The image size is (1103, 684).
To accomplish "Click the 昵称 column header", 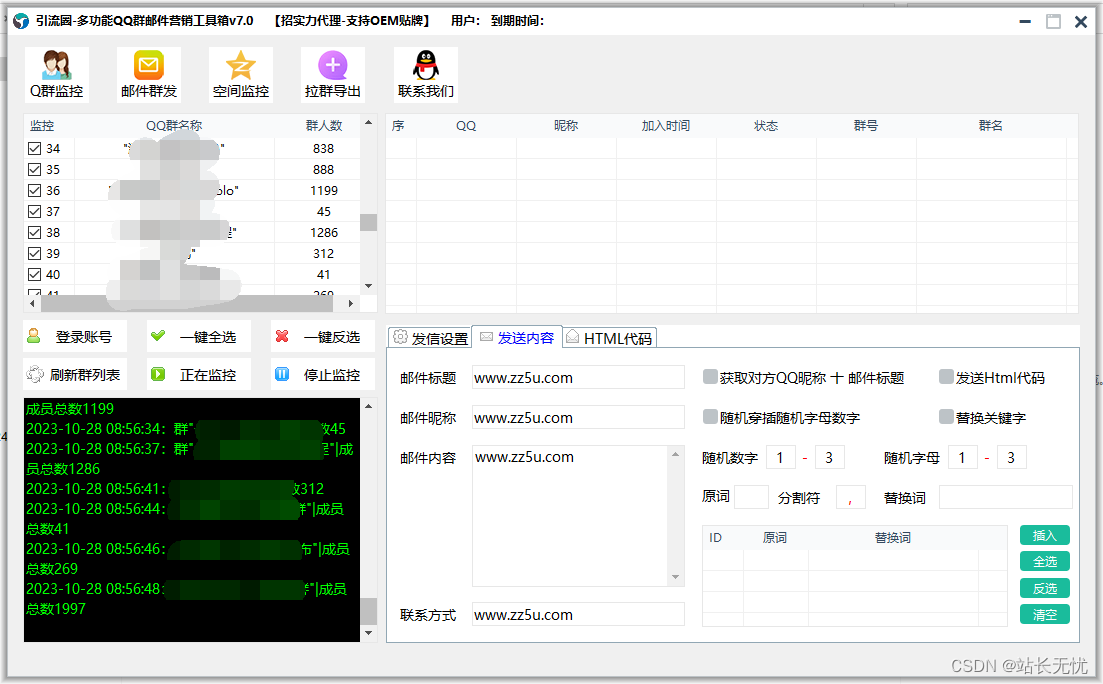I will coord(566,126).
